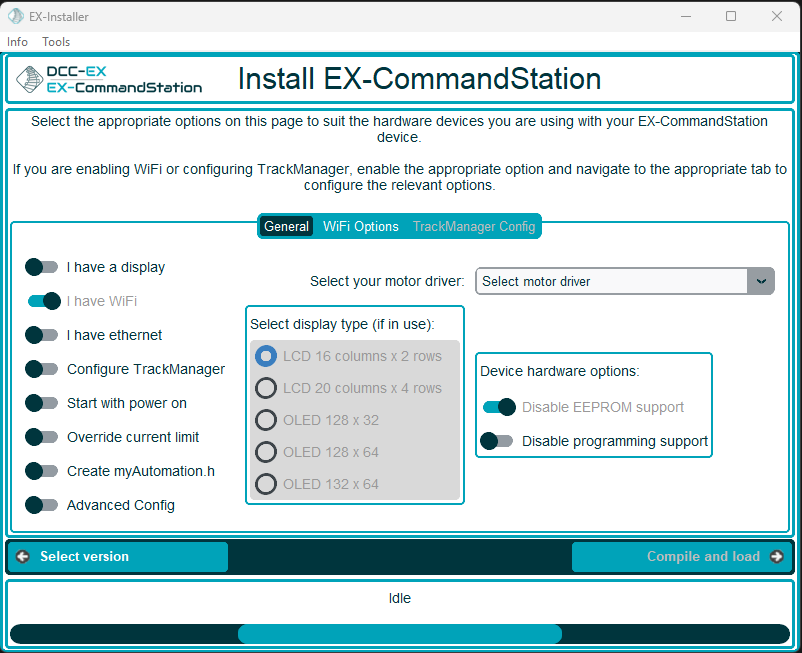
Task: Switch to the TrackManager Config tab
Action: [x=474, y=226]
